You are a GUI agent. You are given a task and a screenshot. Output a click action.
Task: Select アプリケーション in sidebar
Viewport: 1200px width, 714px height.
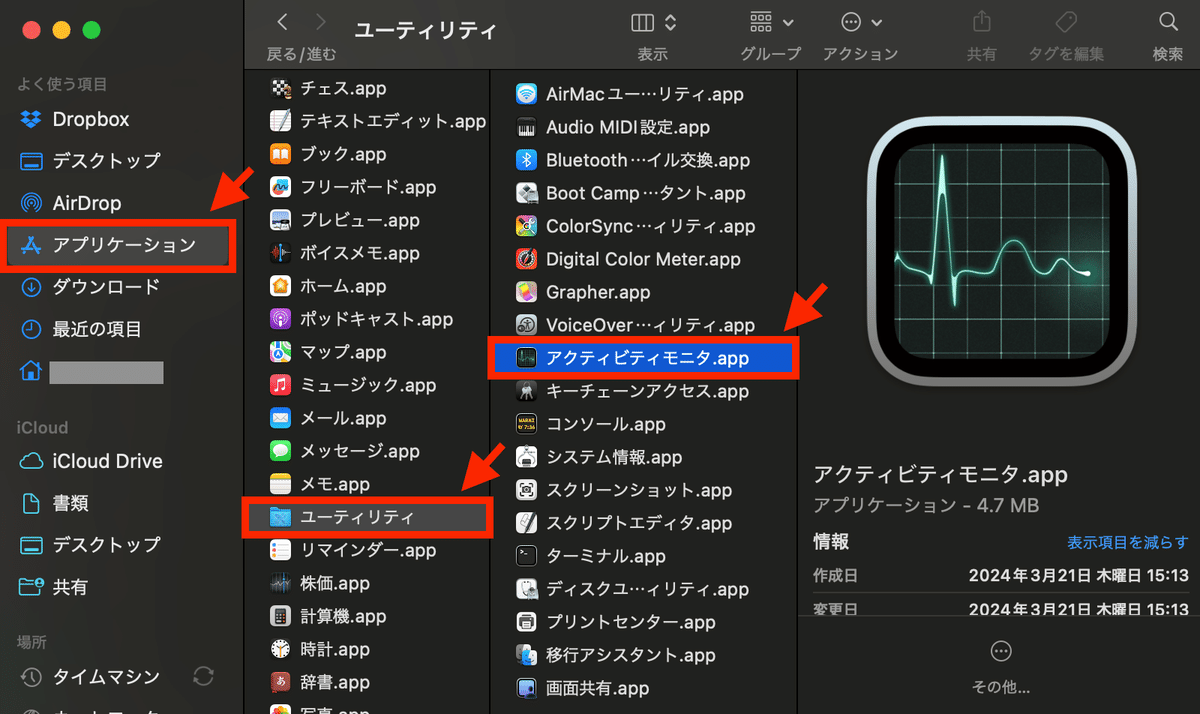pos(118,245)
